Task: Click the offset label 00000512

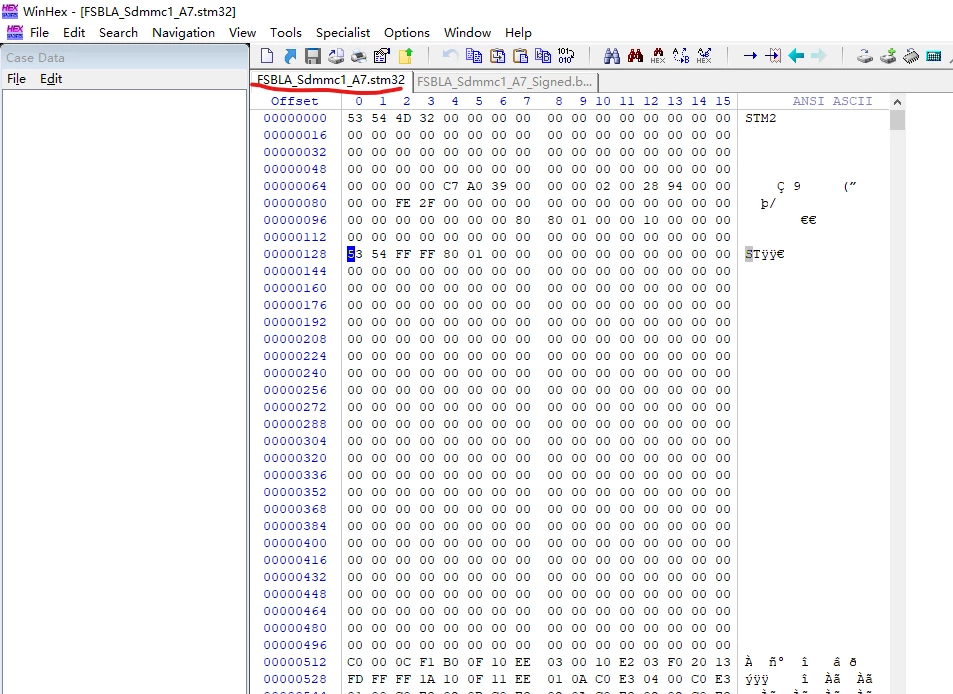Action: 295,662
